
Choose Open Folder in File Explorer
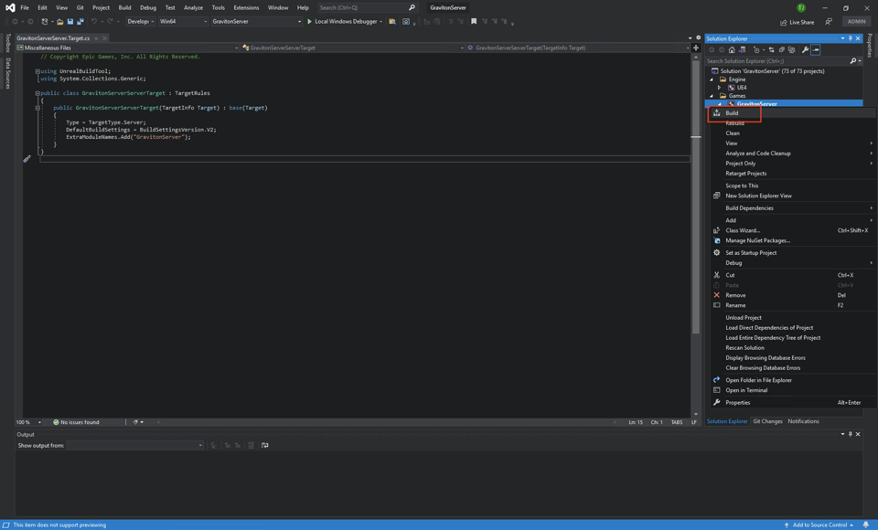point(792,380)
